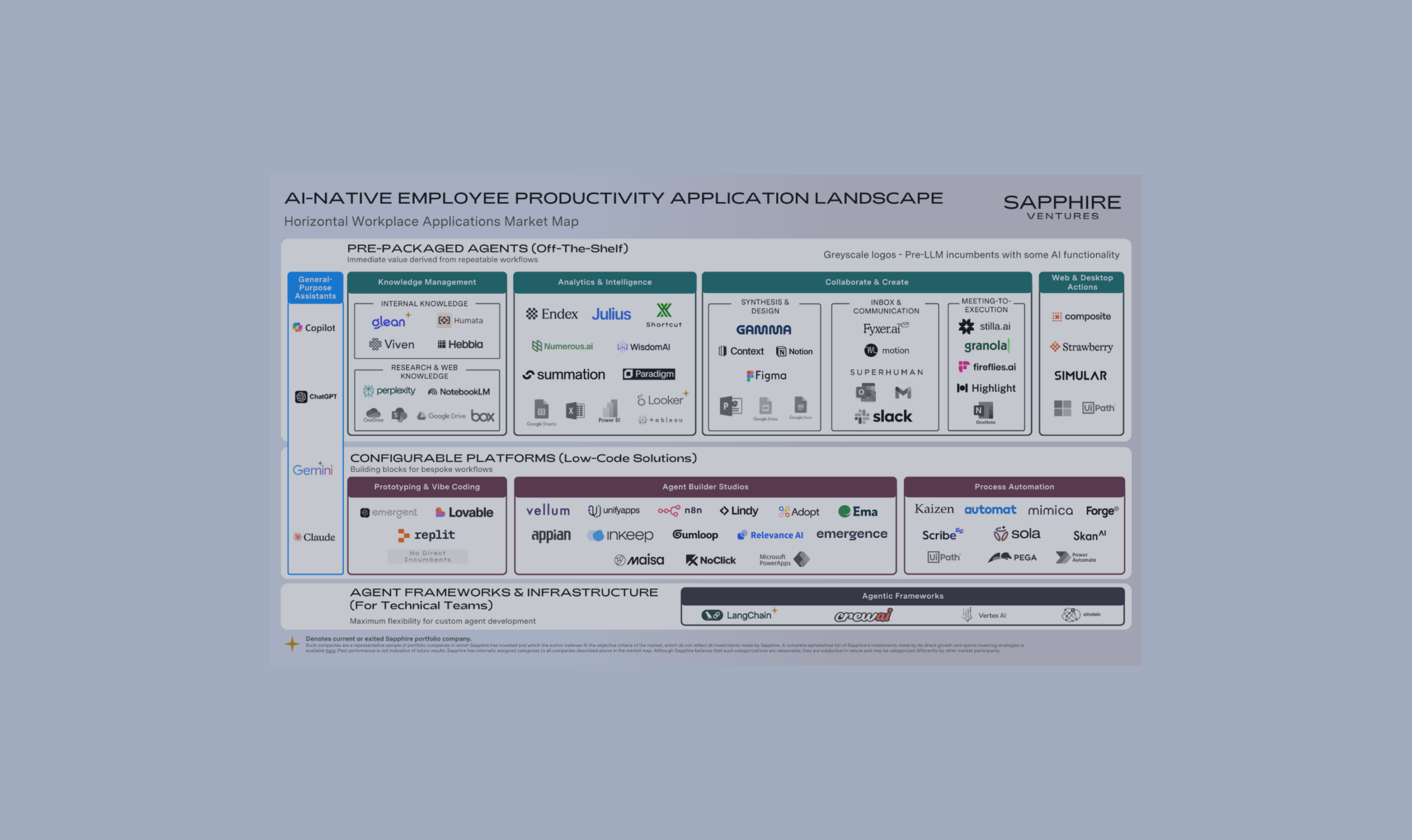Select the ChatGPT logo in General-Purpose Assistants
This screenshot has width=1412, height=840.
[x=315, y=396]
